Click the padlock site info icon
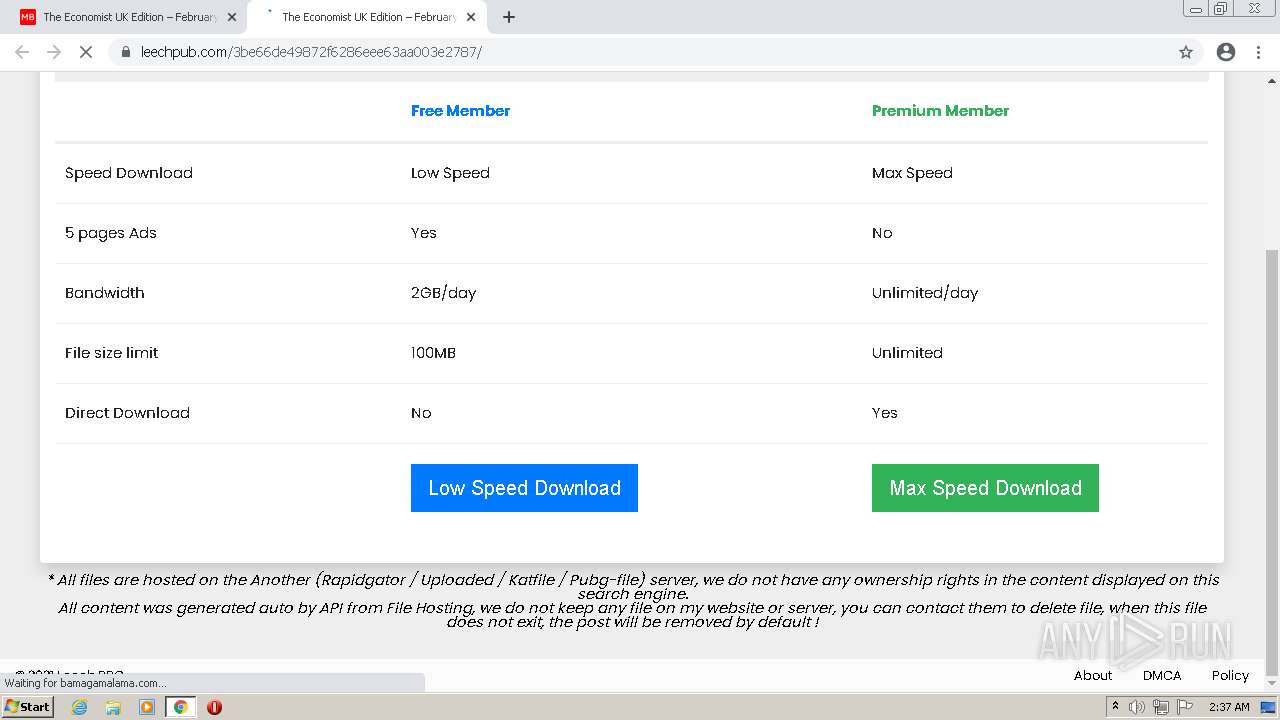 pos(126,52)
